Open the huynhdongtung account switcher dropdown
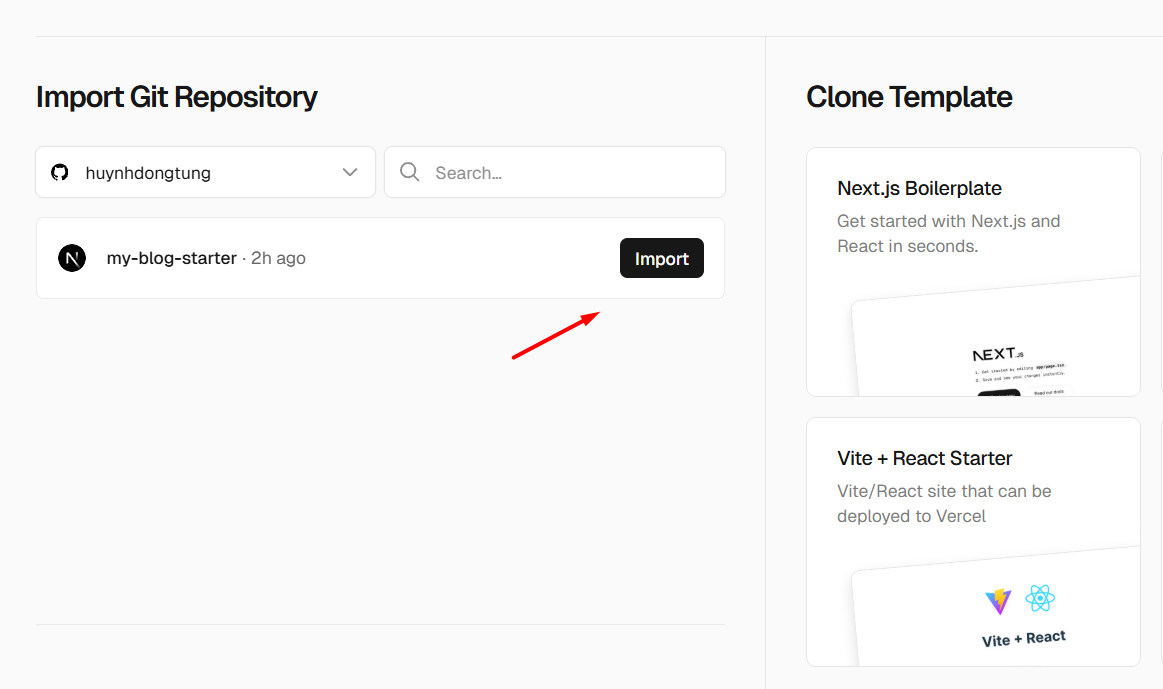Image resolution: width=1163 pixels, height=689 pixels. (205, 172)
